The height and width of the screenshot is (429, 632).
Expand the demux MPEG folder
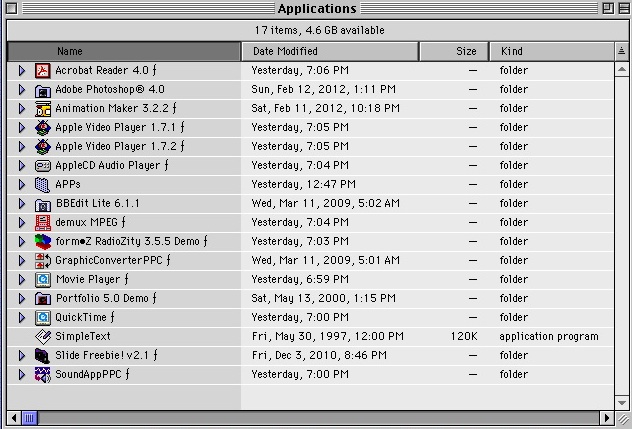click(x=22, y=223)
